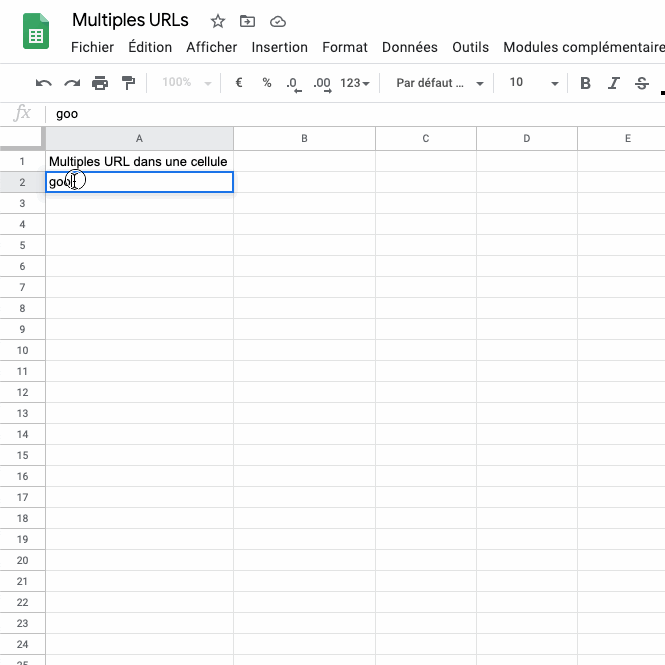The height and width of the screenshot is (665, 665).
Task: Open the font size 10 dropdown
Action: 534,83
